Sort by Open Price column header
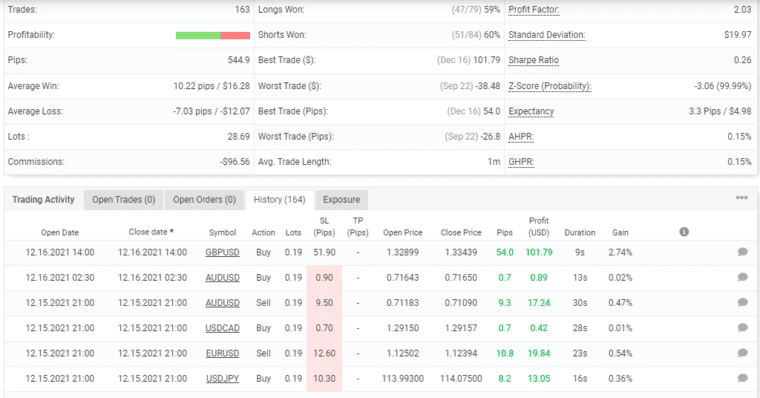The height and width of the screenshot is (398, 760). tap(403, 232)
